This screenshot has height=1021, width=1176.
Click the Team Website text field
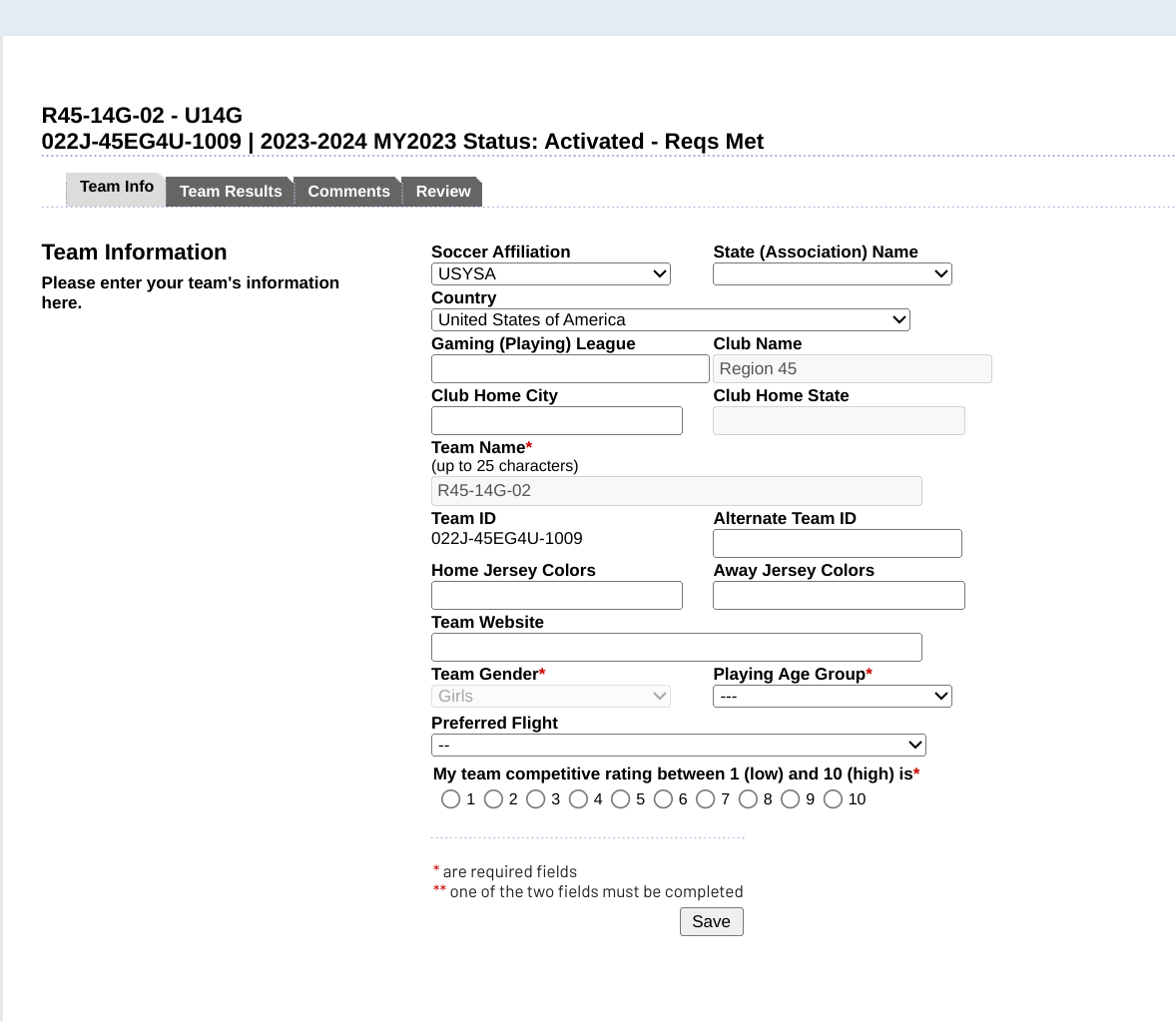[676, 647]
